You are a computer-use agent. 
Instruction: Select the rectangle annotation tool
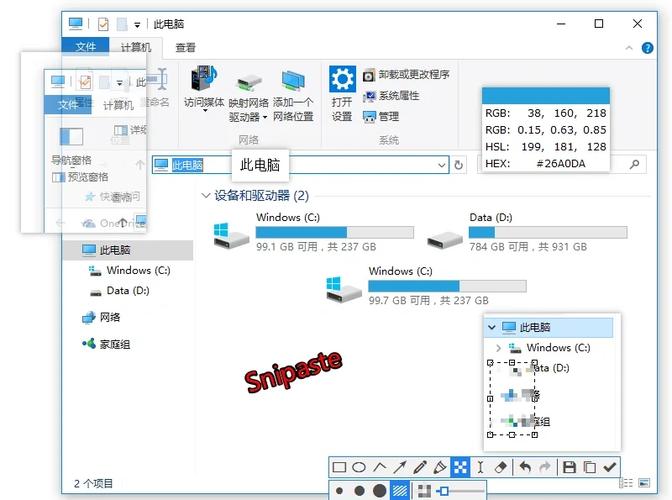point(339,467)
